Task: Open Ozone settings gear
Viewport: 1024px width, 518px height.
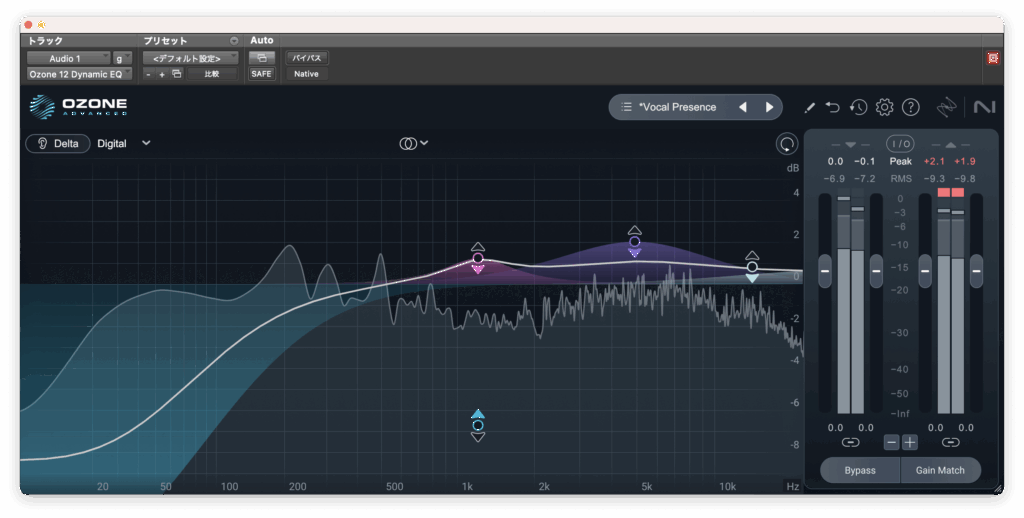Action: [x=884, y=107]
